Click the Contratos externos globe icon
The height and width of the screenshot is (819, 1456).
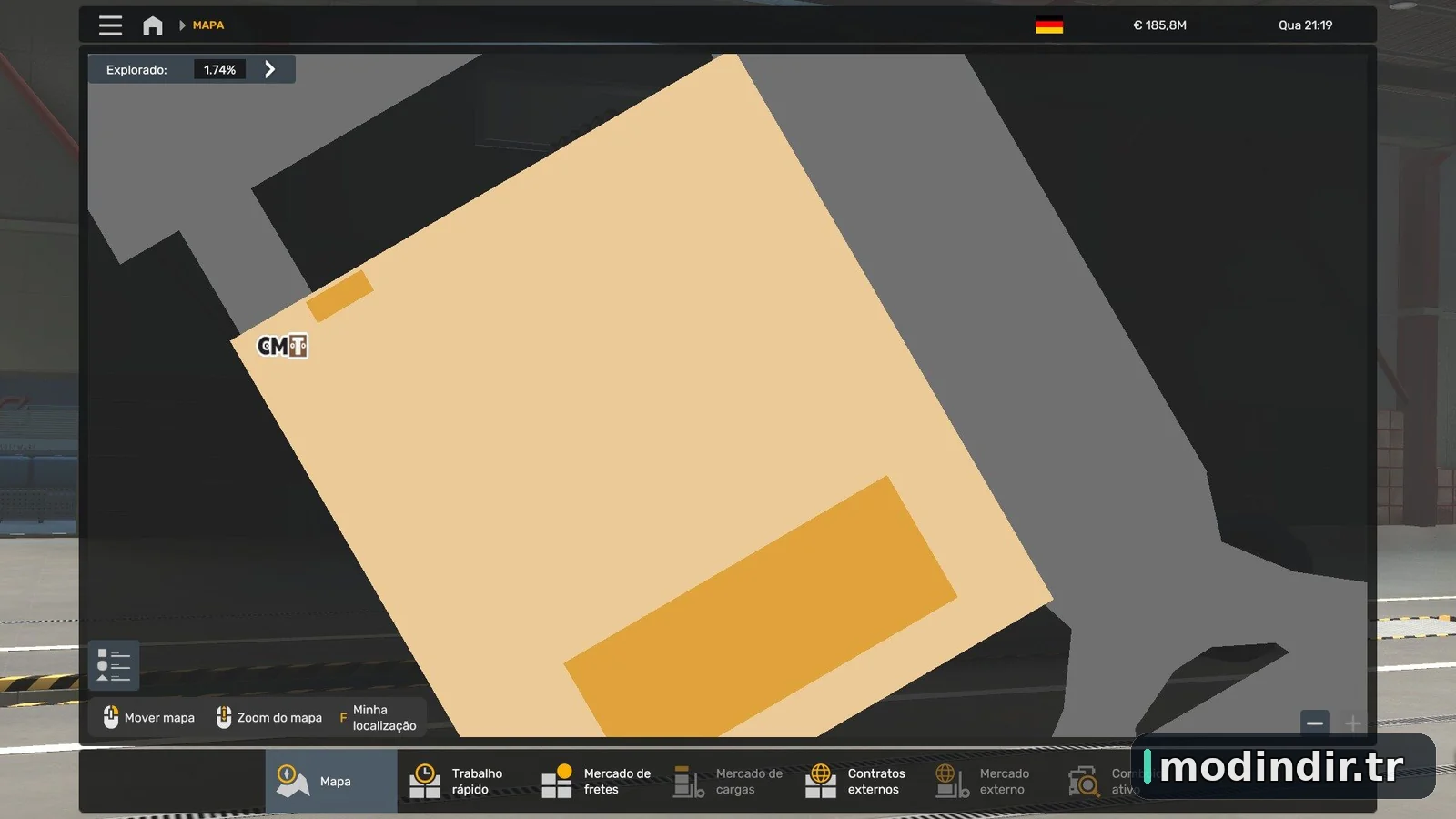pos(821,781)
